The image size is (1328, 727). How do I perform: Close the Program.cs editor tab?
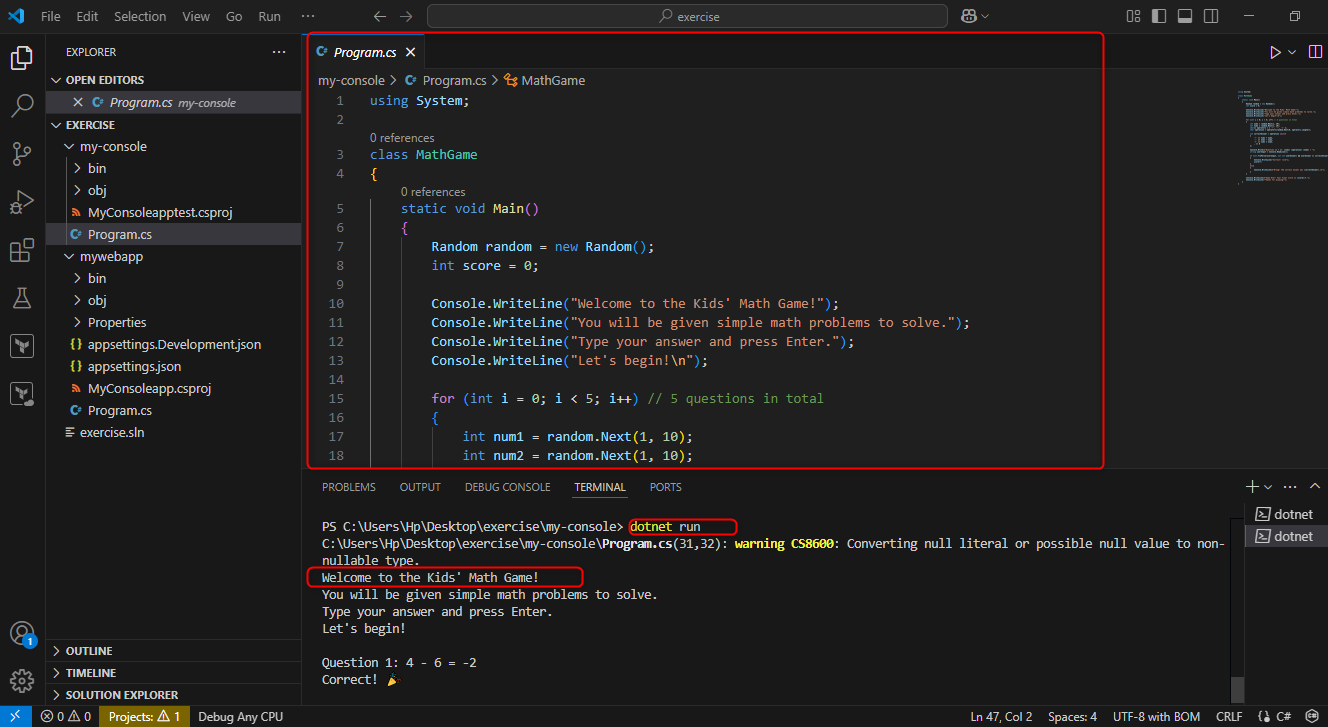pyautogui.click(x=410, y=52)
